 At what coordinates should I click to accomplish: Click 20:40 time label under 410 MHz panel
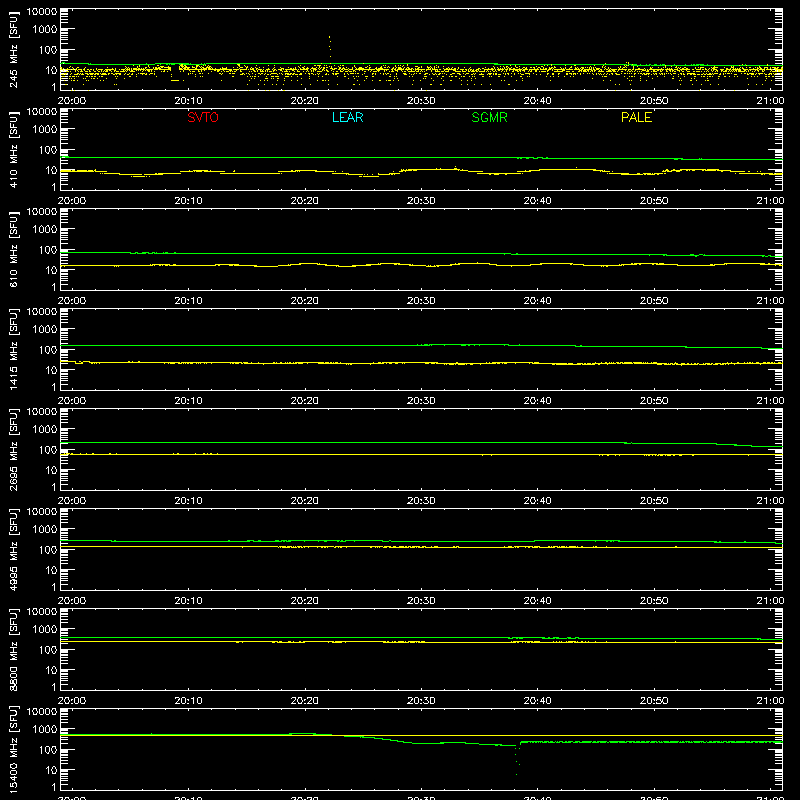point(537,201)
